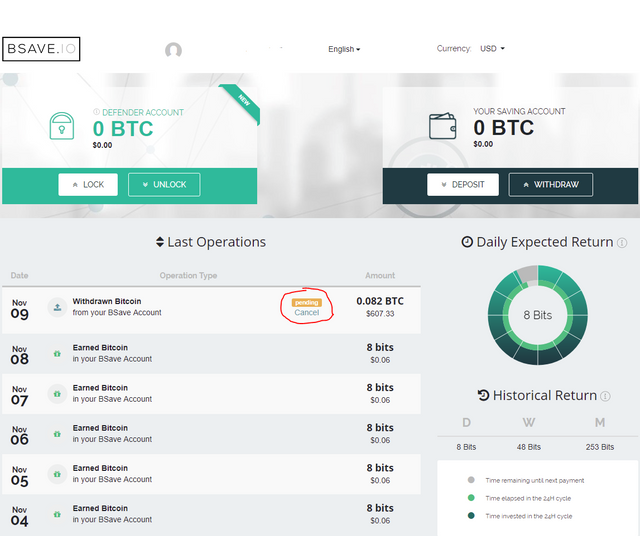
Task: Click the $607.33 amount value
Action: click(380, 314)
